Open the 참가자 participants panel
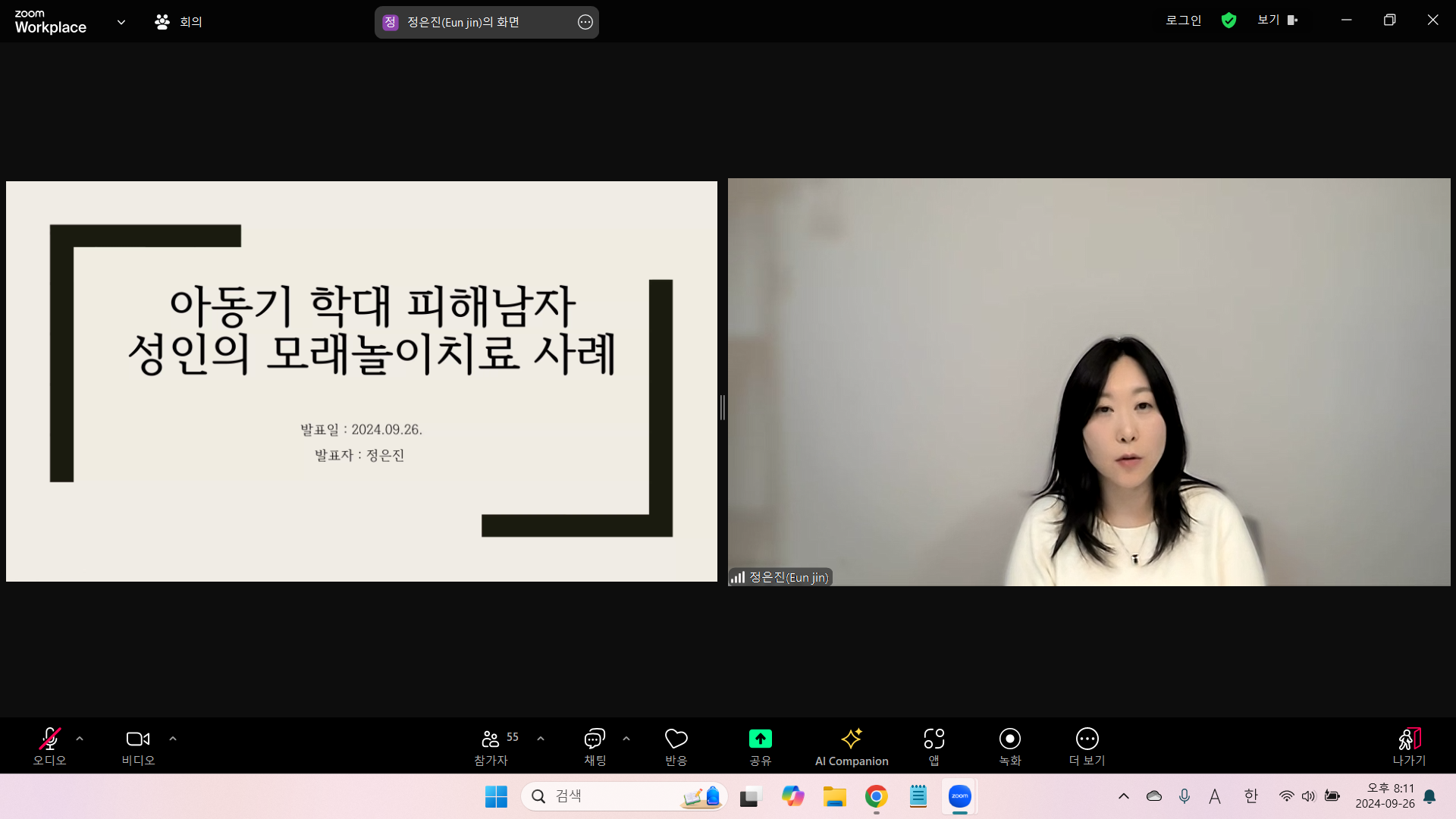Screen dimensions: 1456x819 pos(491,746)
